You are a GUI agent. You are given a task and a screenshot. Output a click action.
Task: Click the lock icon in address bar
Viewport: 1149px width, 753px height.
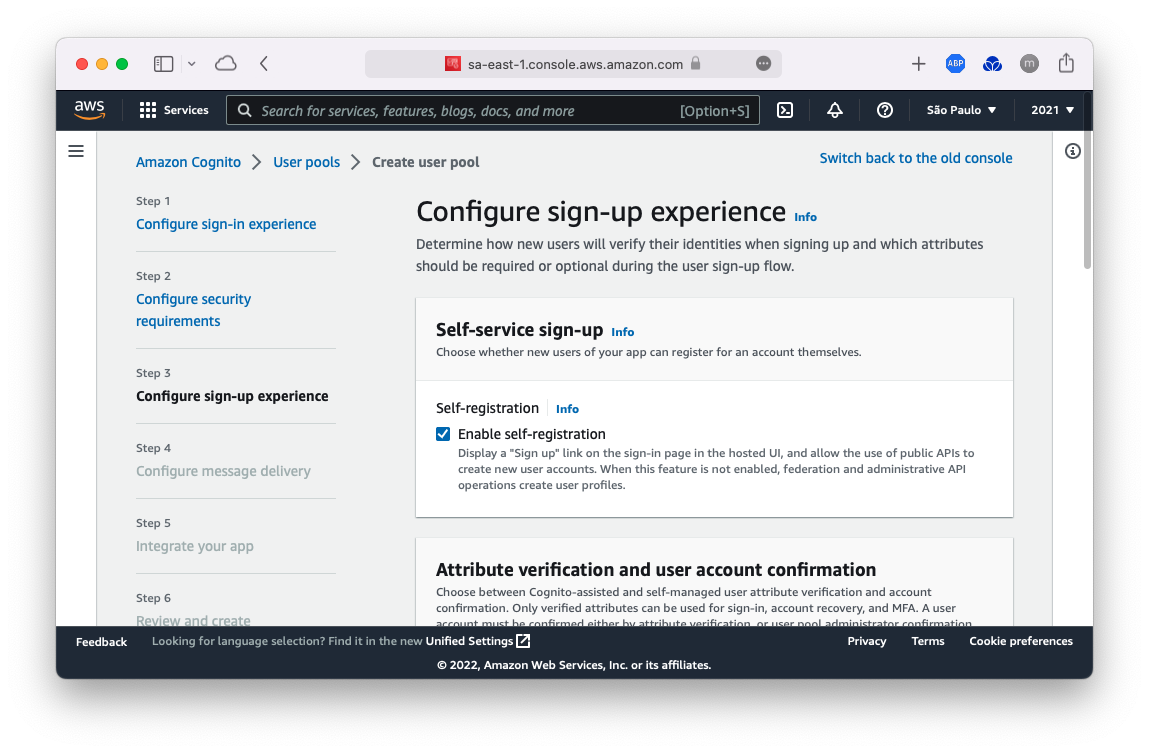click(695, 63)
